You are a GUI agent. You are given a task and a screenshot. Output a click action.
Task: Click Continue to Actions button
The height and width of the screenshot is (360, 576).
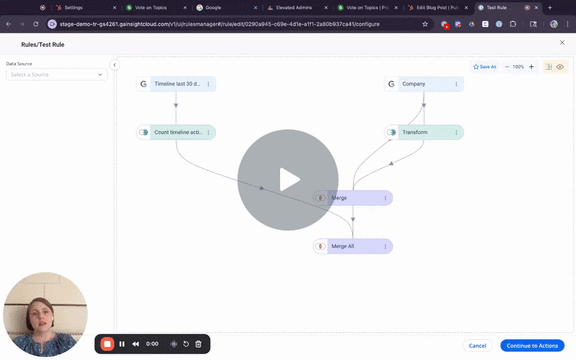pyautogui.click(x=532, y=346)
